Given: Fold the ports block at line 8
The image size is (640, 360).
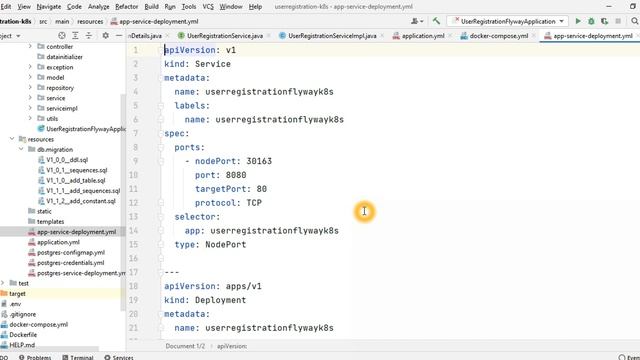Looking at the screenshot, I should click(x=160, y=147).
